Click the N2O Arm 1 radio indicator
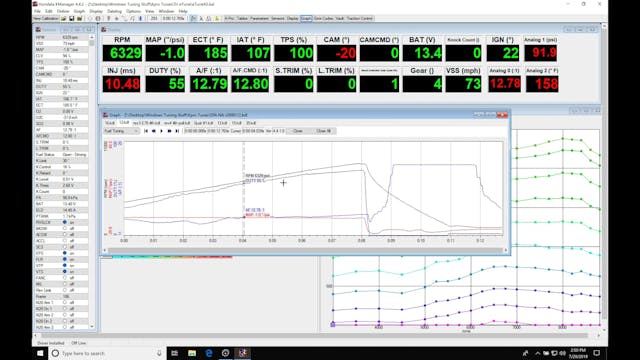 [64, 302]
